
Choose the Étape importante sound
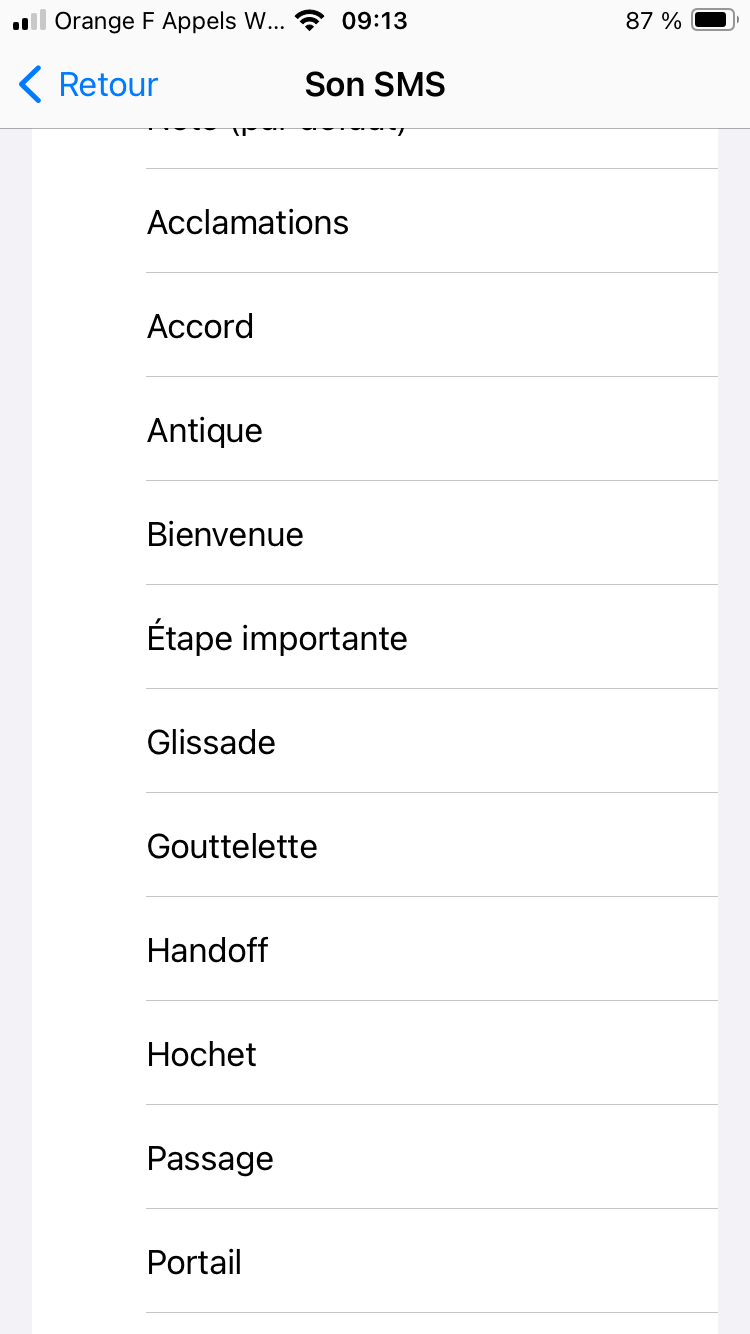277,638
